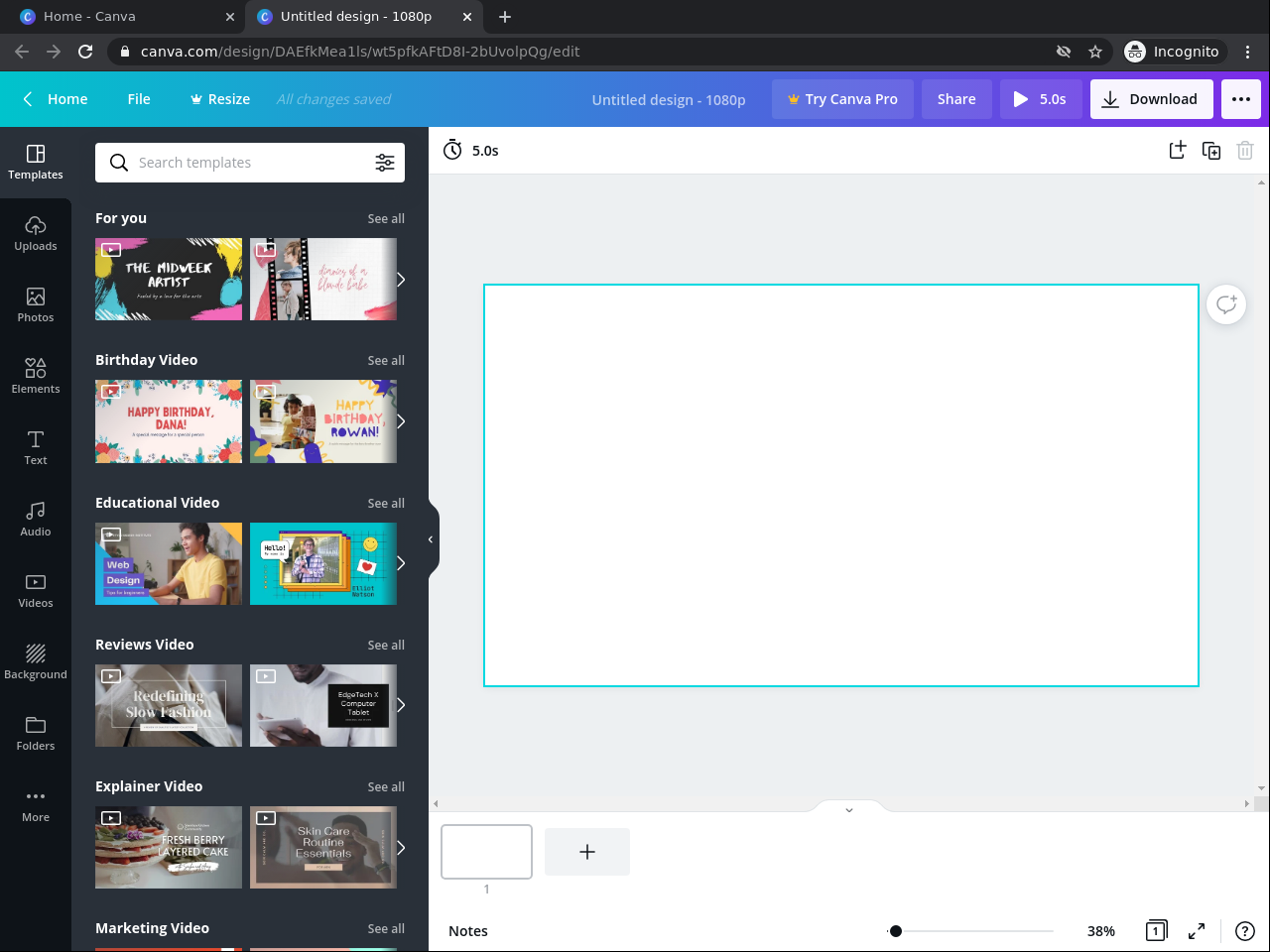Image resolution: width=1270 pixels, height=952 pixels.
Task: Select Skin Care Routine Essentials template
Action: (323, 847)
